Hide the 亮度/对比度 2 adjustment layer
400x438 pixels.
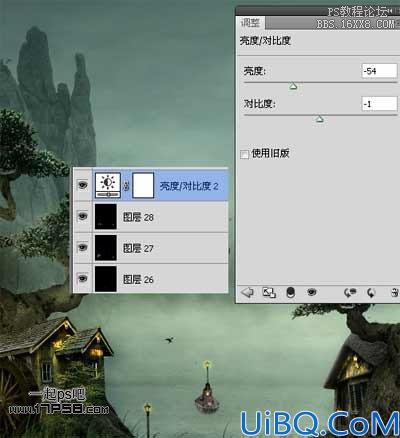[82, 185]
